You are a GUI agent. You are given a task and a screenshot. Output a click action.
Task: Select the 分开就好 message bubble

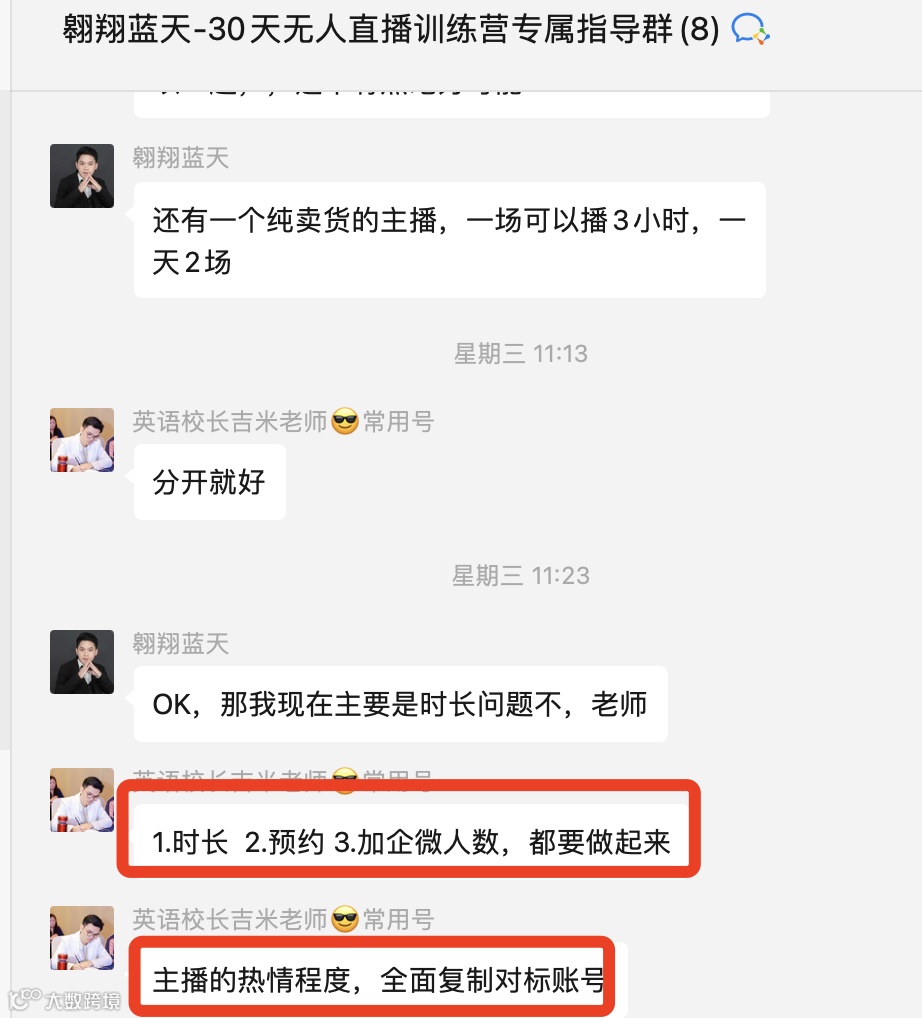210,482
